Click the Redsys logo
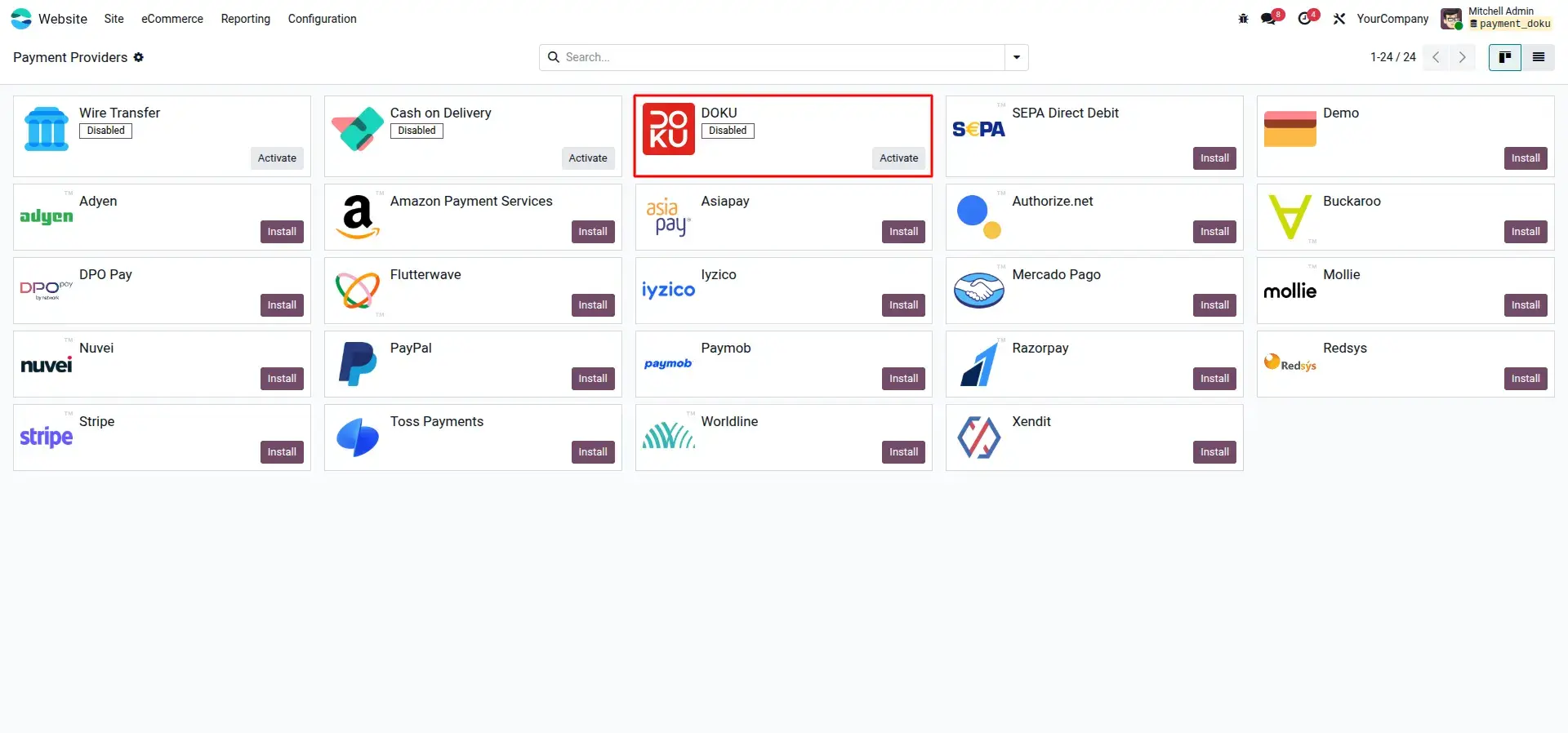Image resolution: width=1568 pixels, height=733 pixels. (x=1290, y=362)
